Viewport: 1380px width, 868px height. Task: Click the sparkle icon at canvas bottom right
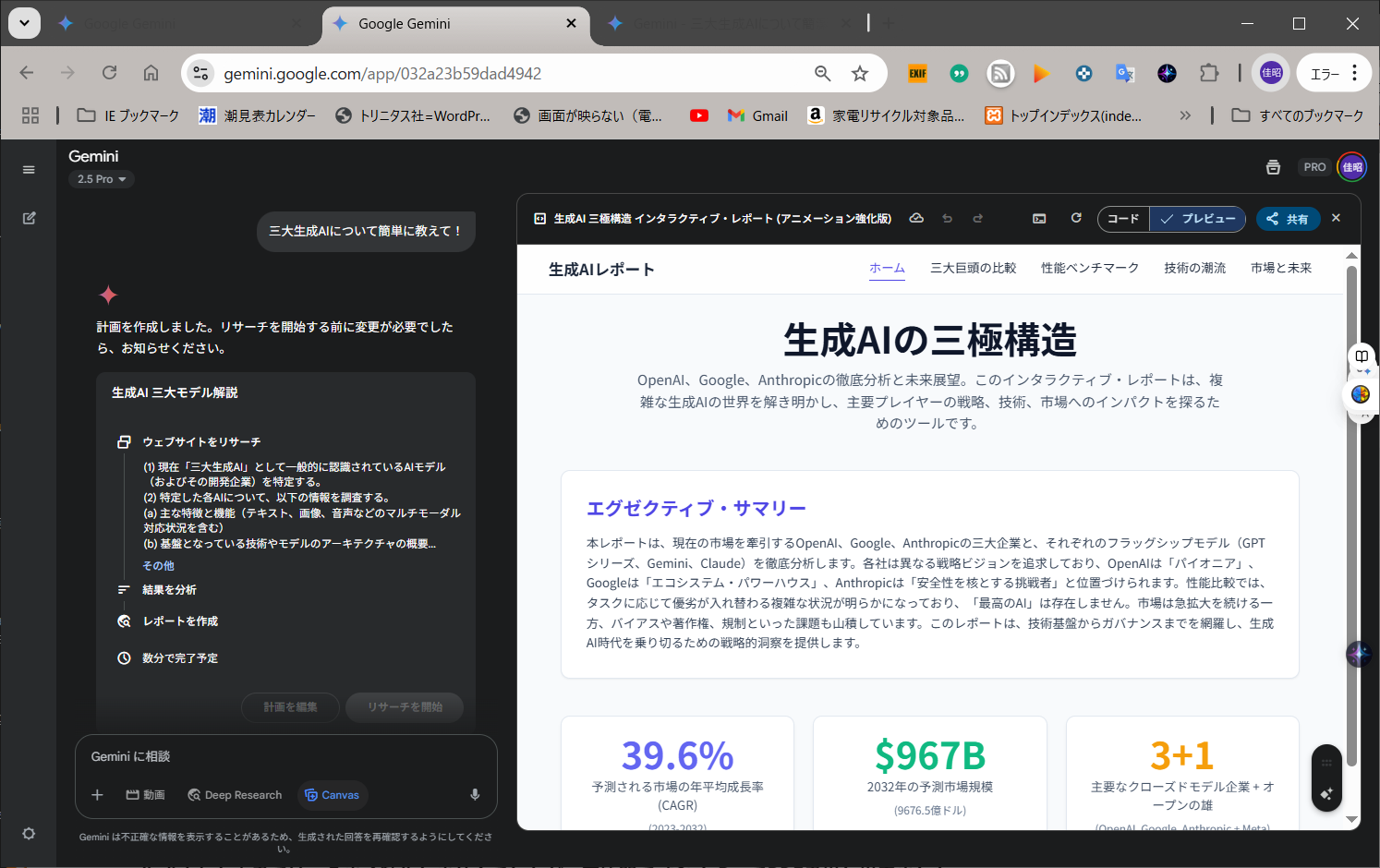click(1326, 793)
